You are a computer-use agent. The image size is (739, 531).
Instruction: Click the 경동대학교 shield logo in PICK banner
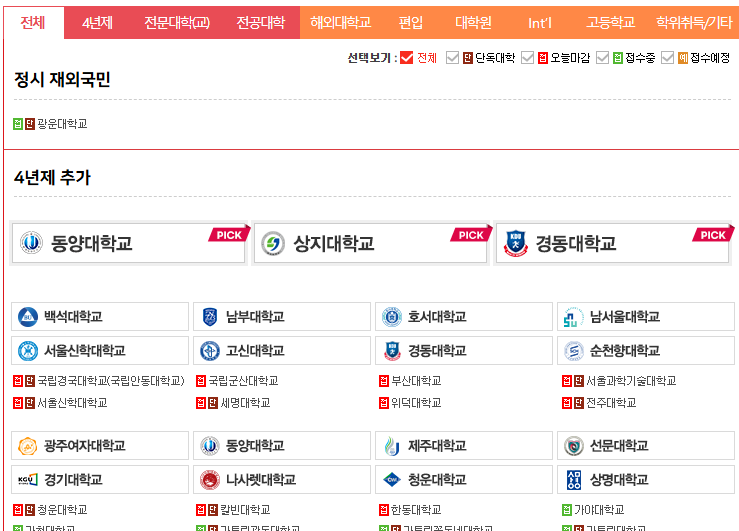click(515, 243)
